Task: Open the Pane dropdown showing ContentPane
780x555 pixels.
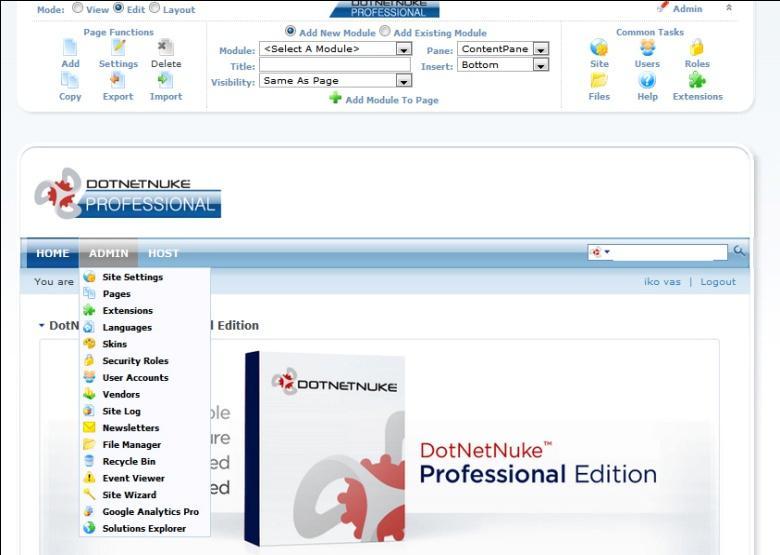Action: [x=503, y=49]
